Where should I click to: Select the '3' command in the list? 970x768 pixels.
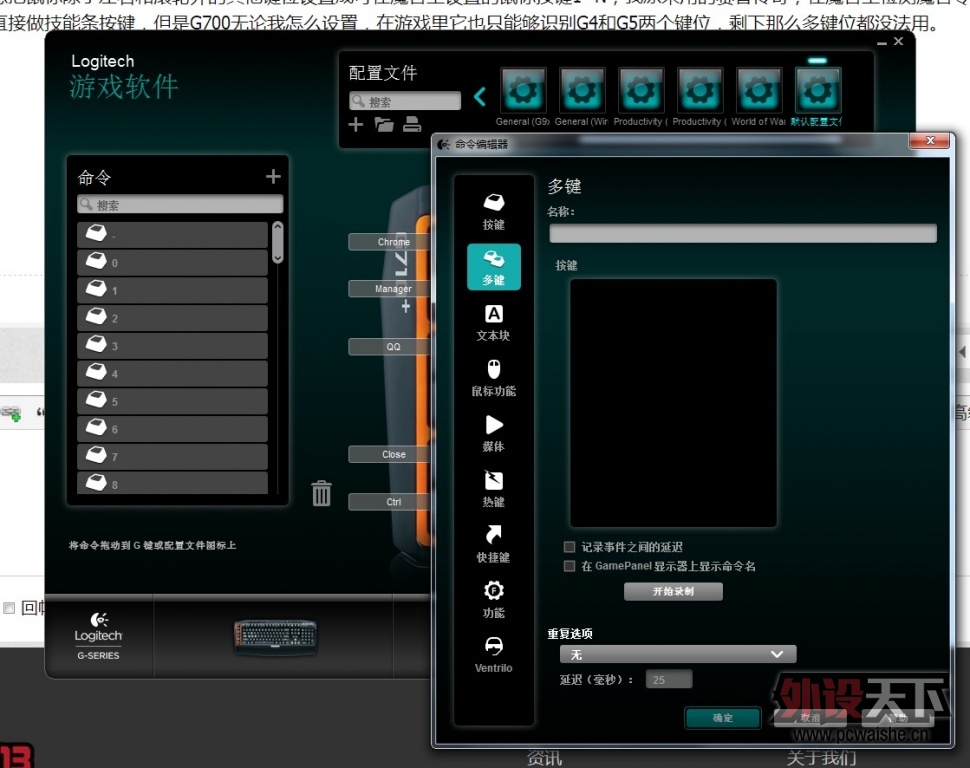173,346
